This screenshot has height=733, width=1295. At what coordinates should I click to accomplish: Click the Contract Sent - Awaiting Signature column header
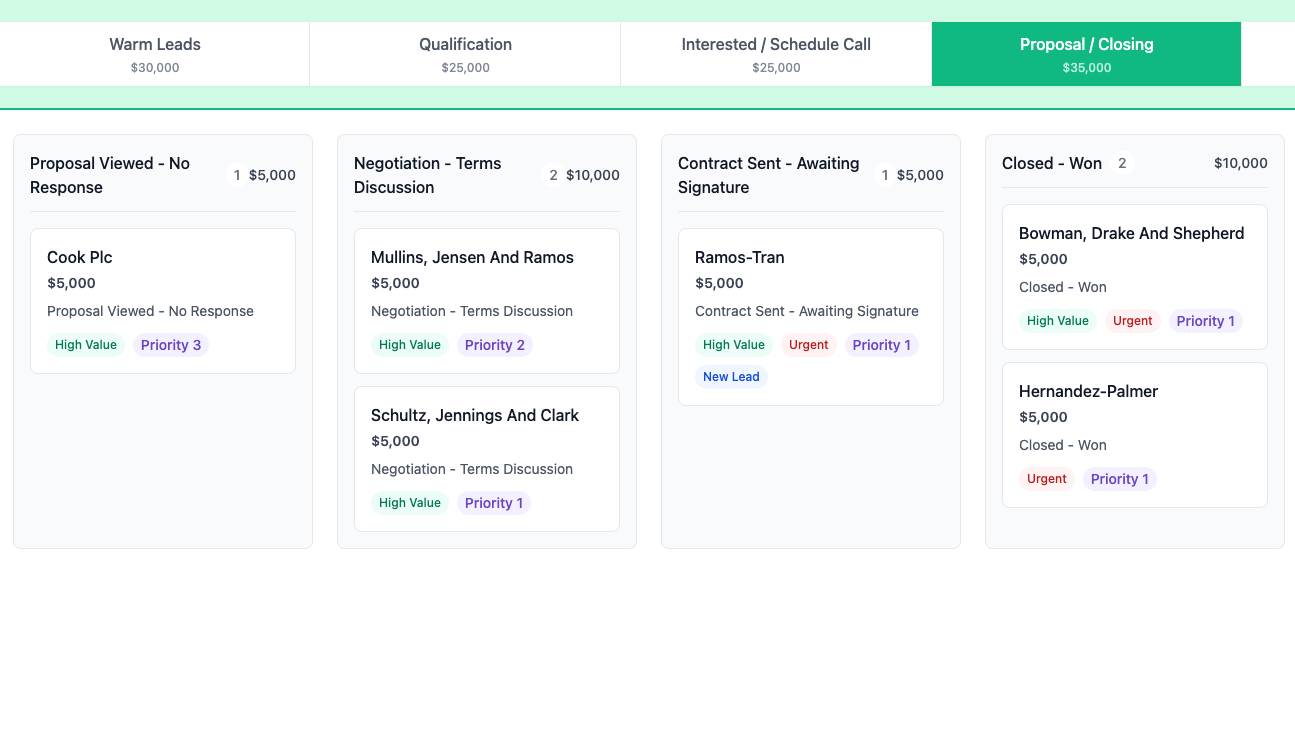point(768,175)
